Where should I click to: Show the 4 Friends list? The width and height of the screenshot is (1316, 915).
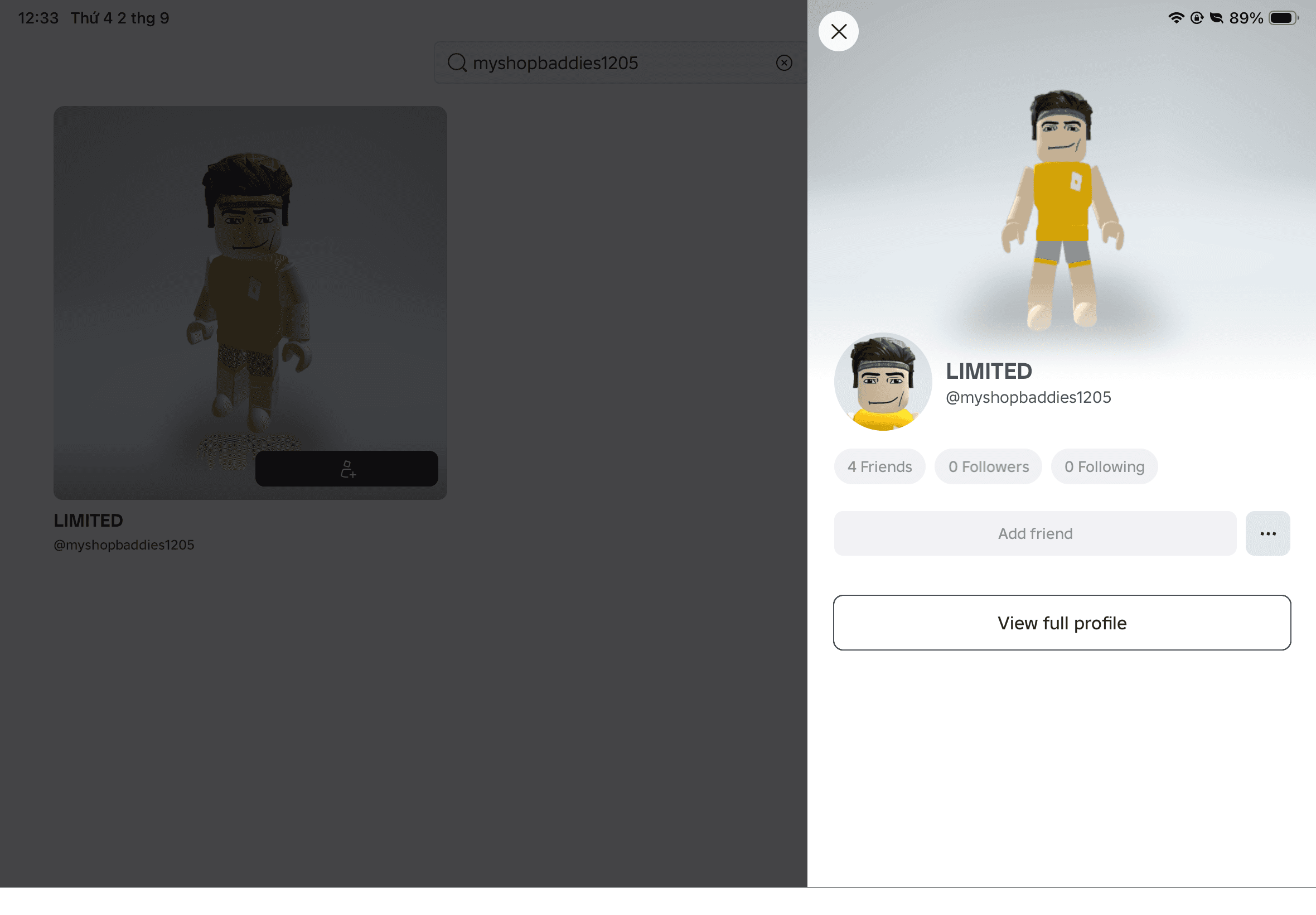pos(879,466)
